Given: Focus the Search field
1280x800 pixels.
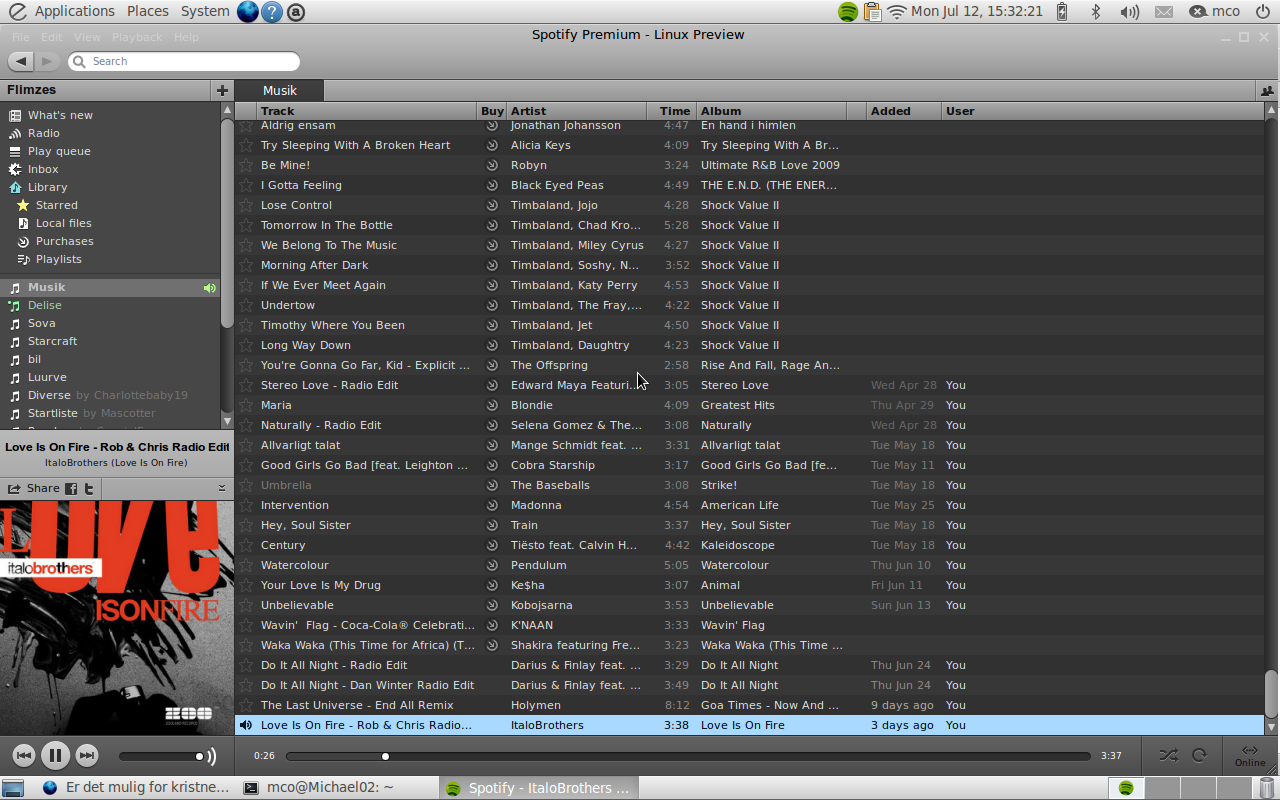Looking at the screenshot, I should click(x=184, y=62).
